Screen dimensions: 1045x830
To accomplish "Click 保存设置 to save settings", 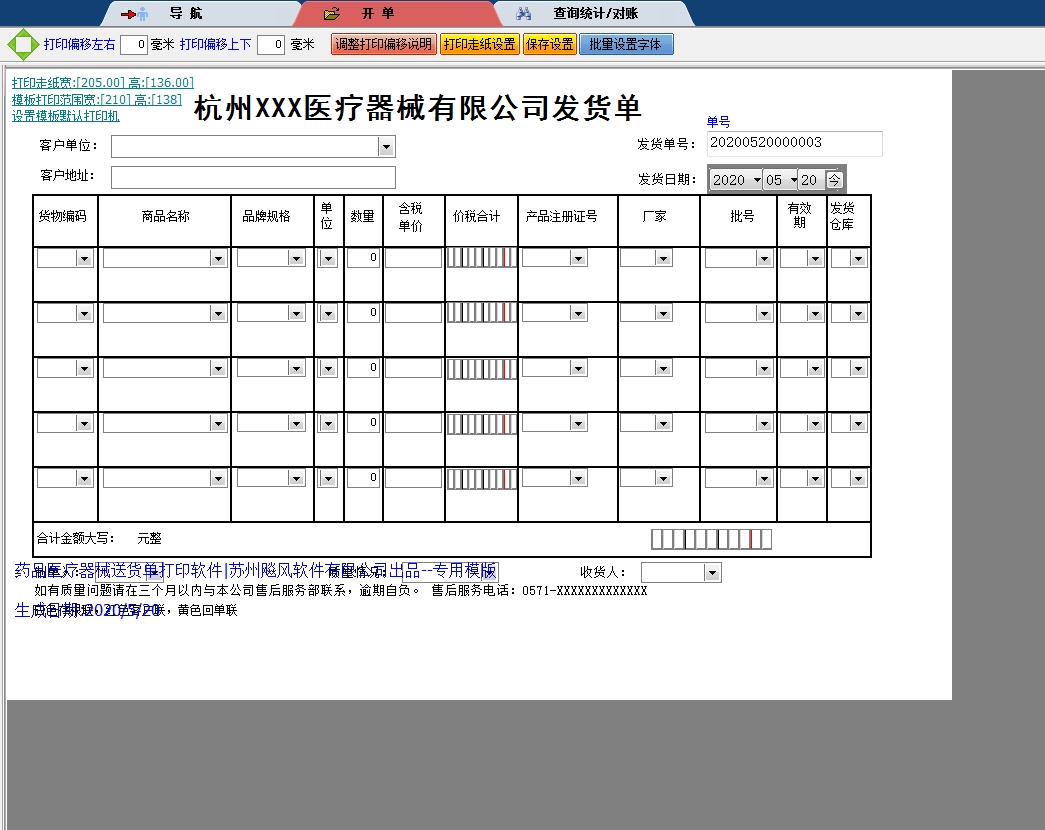I will [549, 44].
